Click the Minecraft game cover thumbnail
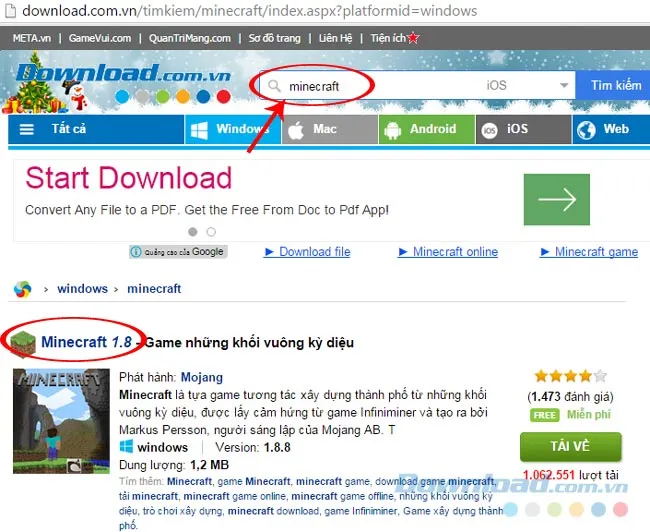This screenshot has width=650, height=532. point(60,421)
